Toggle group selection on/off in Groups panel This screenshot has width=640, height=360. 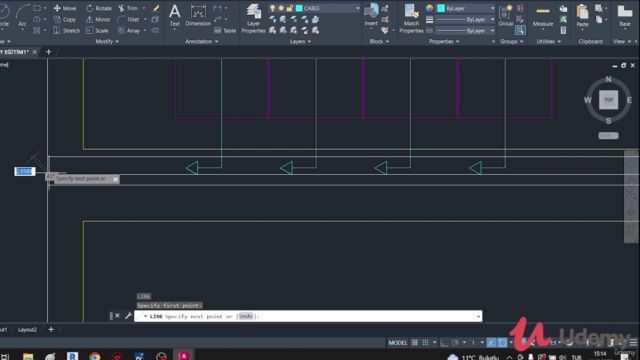520,30
